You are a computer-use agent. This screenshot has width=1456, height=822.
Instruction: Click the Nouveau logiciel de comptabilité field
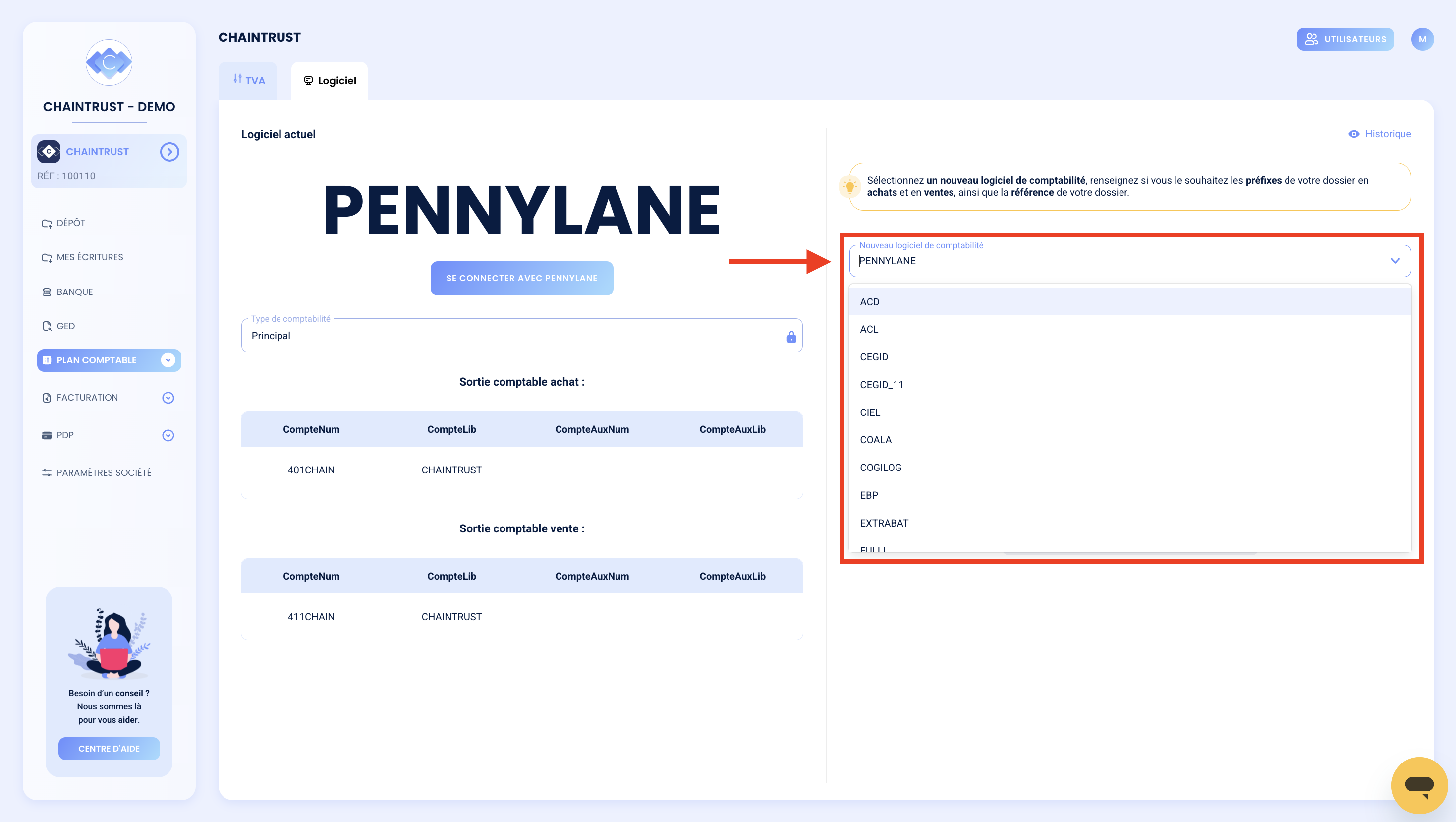tap(1130, 261)
